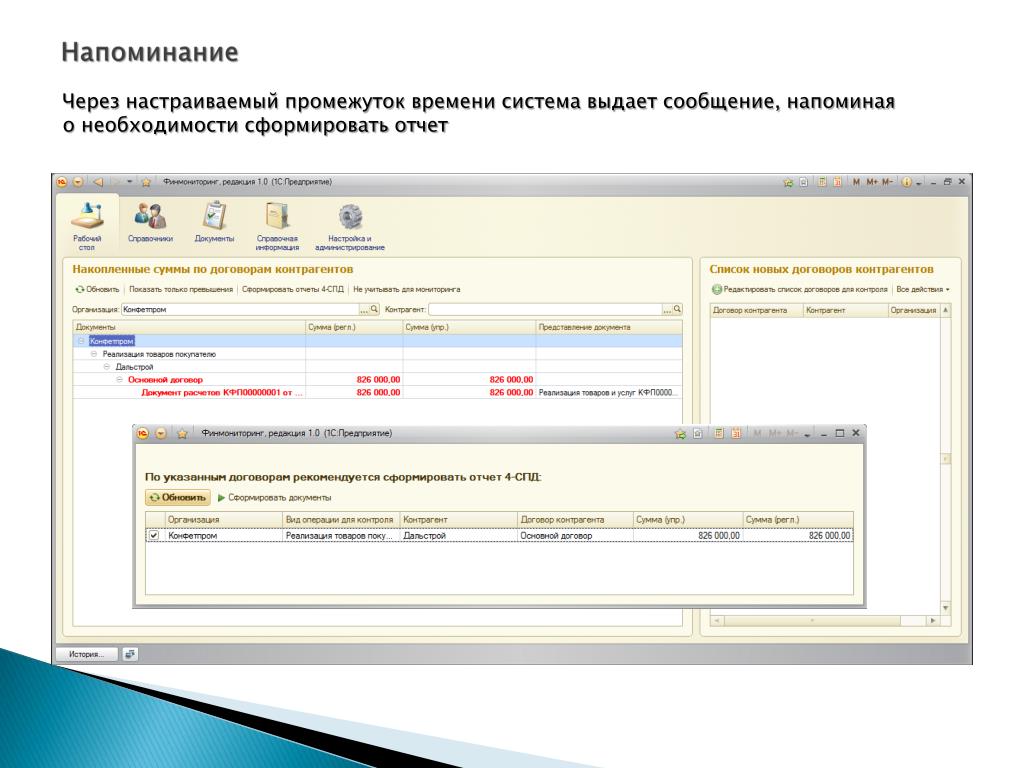Open Все действия dropdown menu
1024x768 pixels.
[922, 289]
